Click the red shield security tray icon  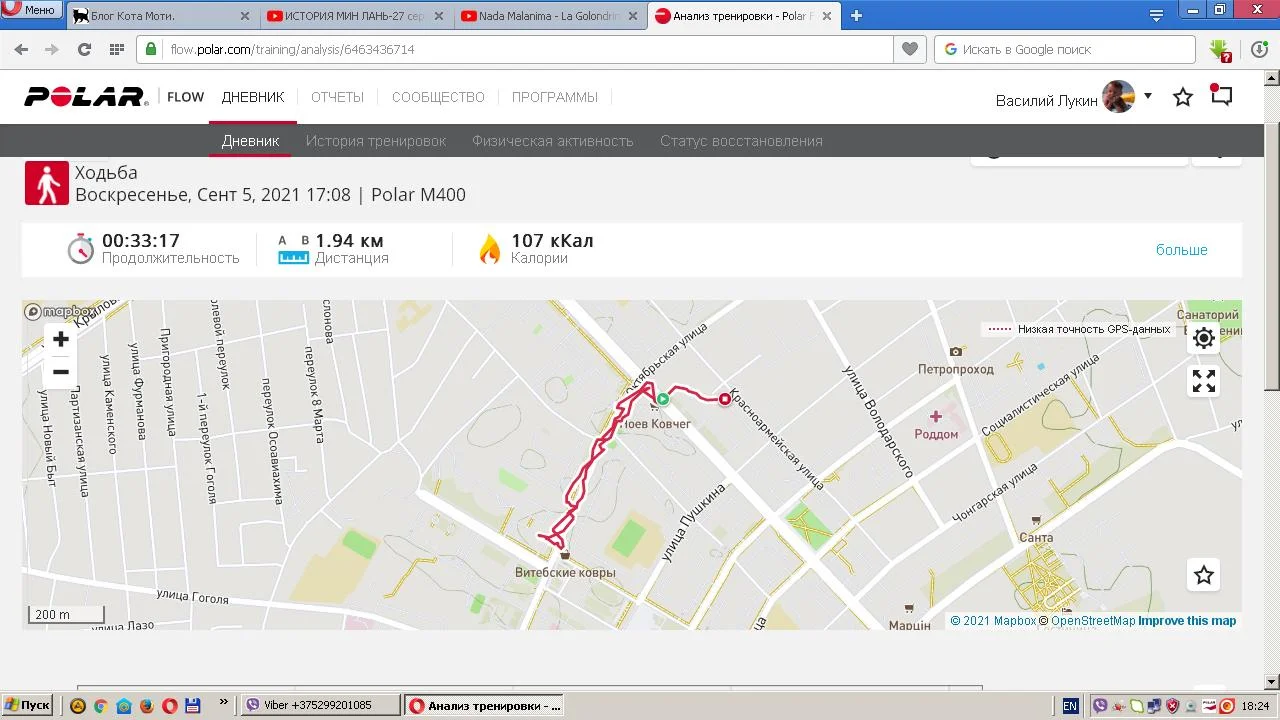pyautogui.click(x=1173, y=706)
